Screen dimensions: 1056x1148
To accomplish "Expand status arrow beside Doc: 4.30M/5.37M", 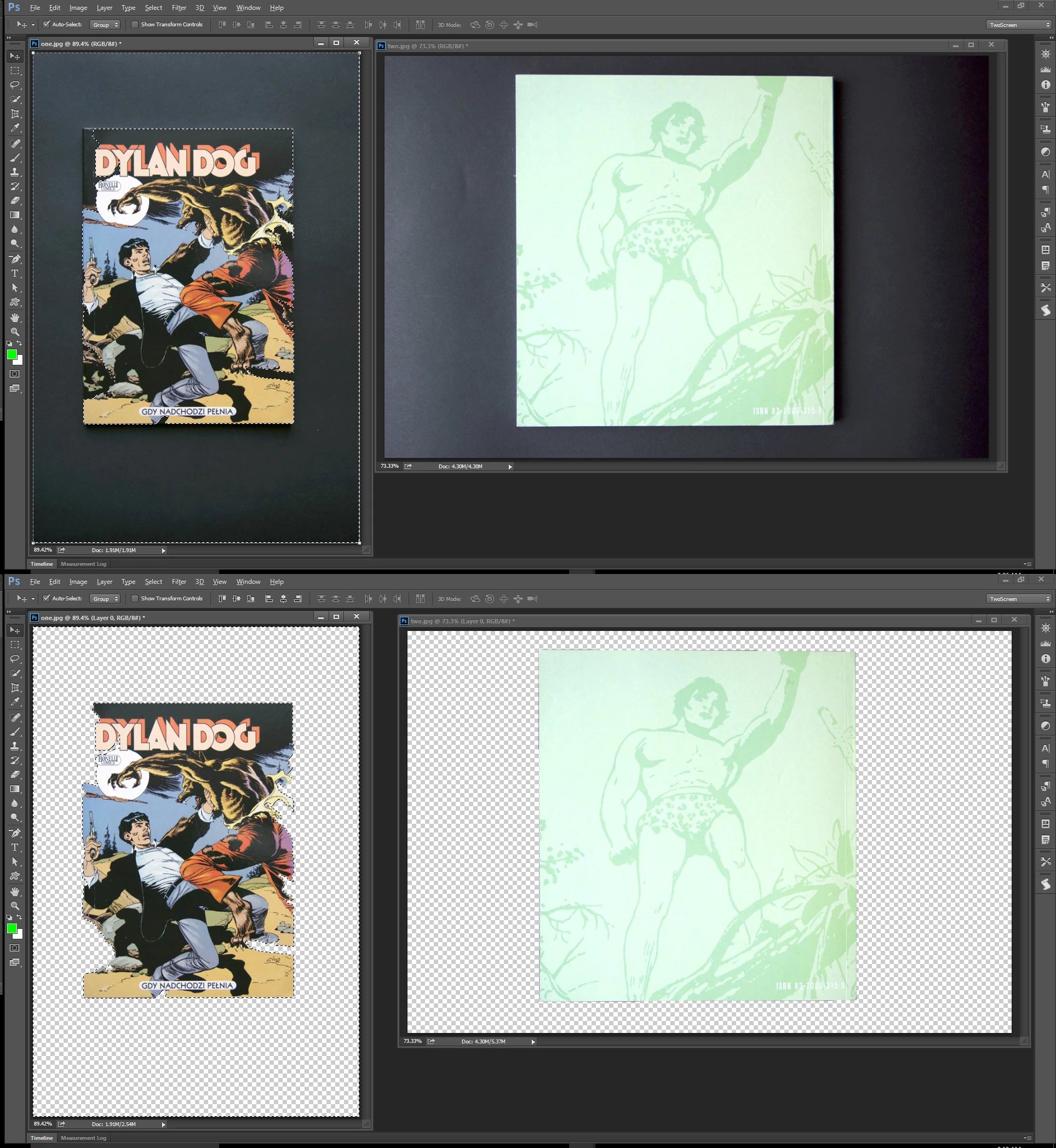I will [533, 1042].
